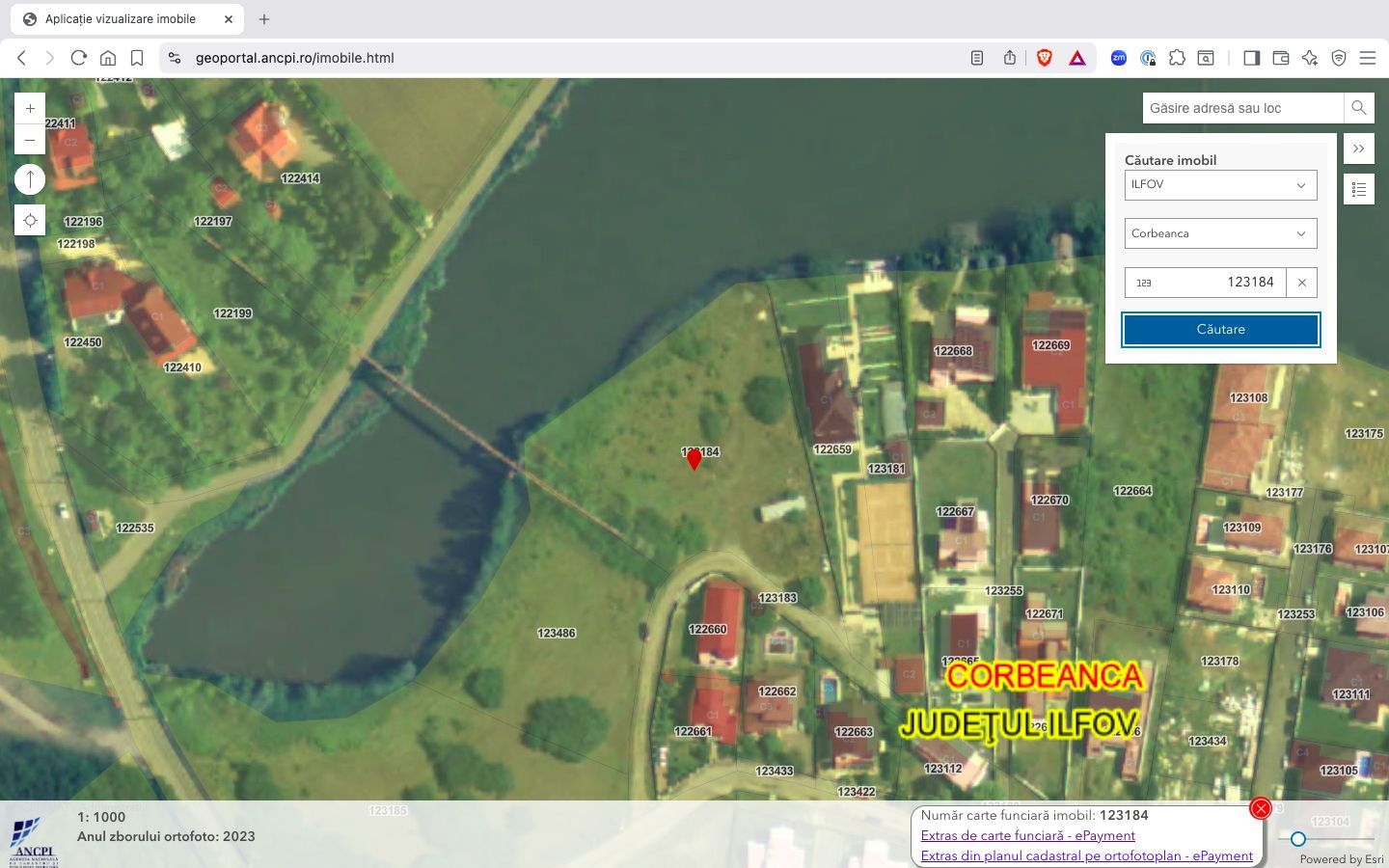Click the ANCPI logo

(x=33, y=837)
